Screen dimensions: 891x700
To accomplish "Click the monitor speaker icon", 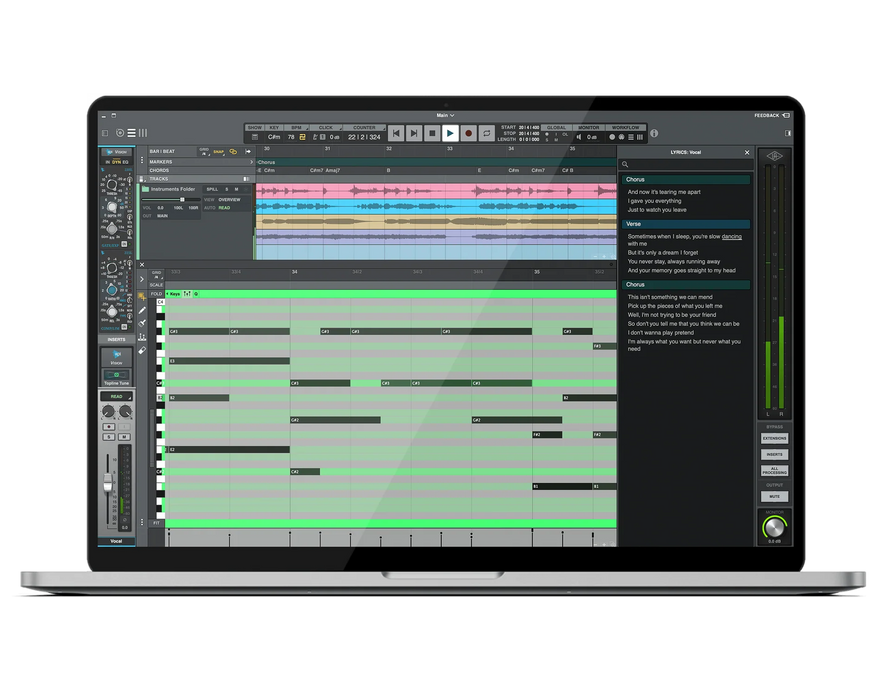I will 579,137.
